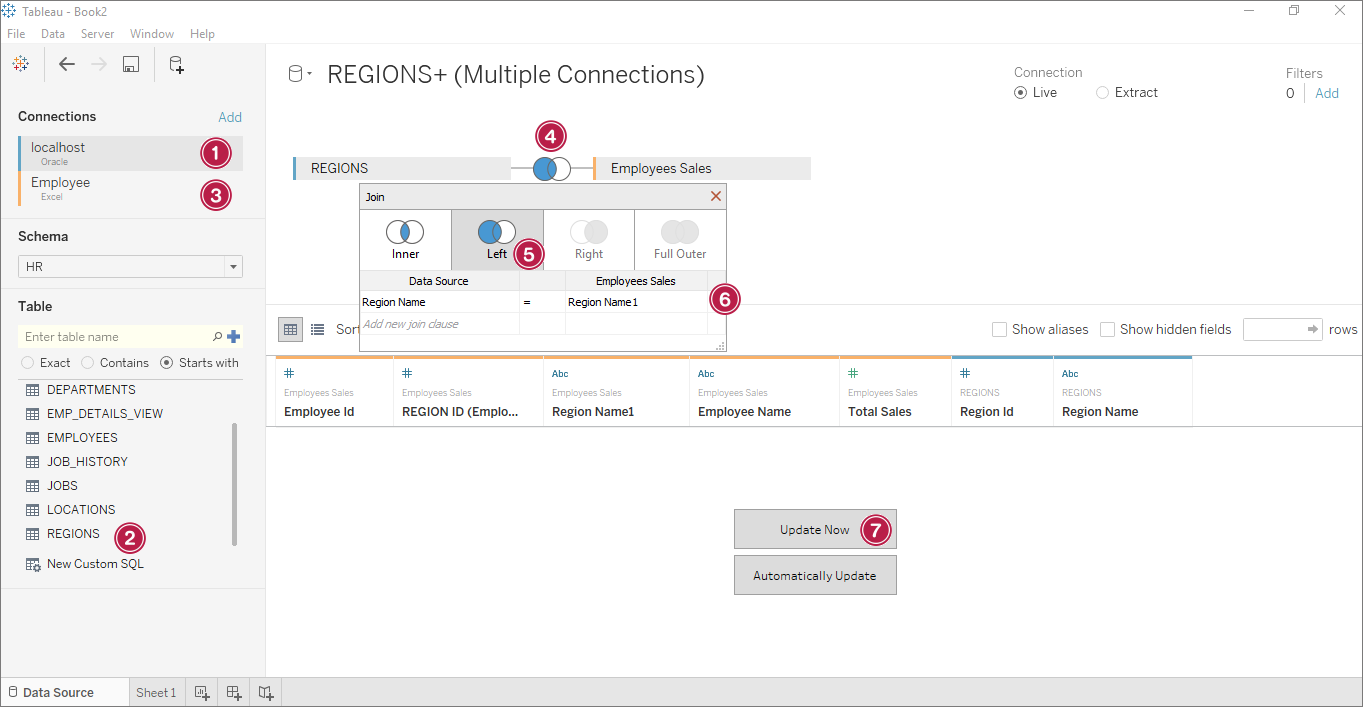Screen dimensions: 1363x707
Task: Create a new dashboard tab icon
Action: (234, 692)
